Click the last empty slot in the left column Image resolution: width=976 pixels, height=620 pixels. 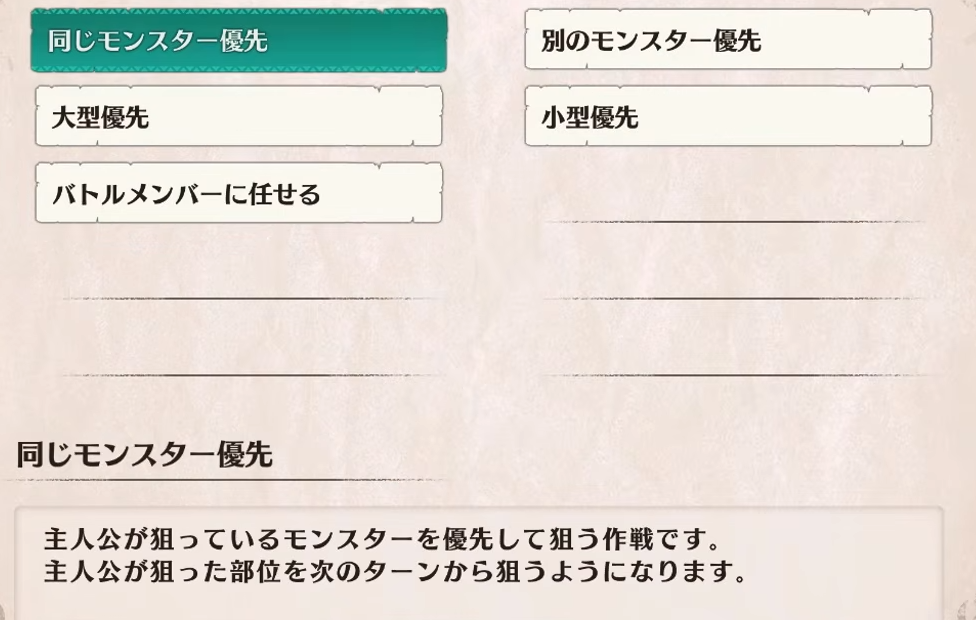pos(238,347)
